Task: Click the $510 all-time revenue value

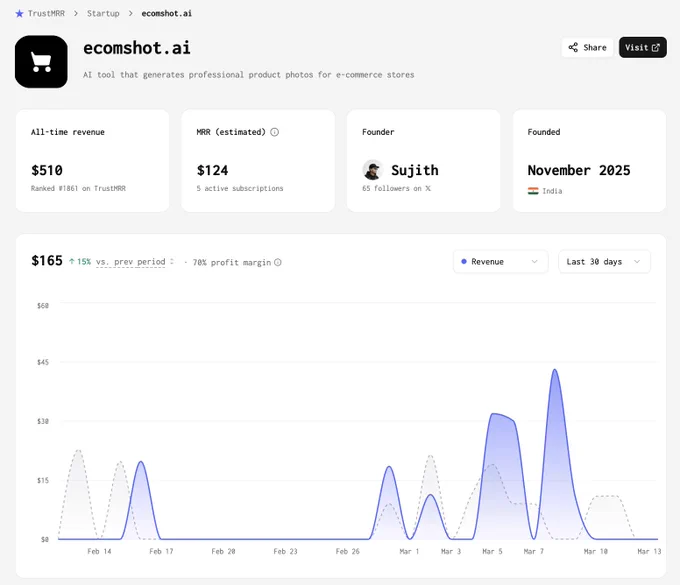Action: click(47, 170)
